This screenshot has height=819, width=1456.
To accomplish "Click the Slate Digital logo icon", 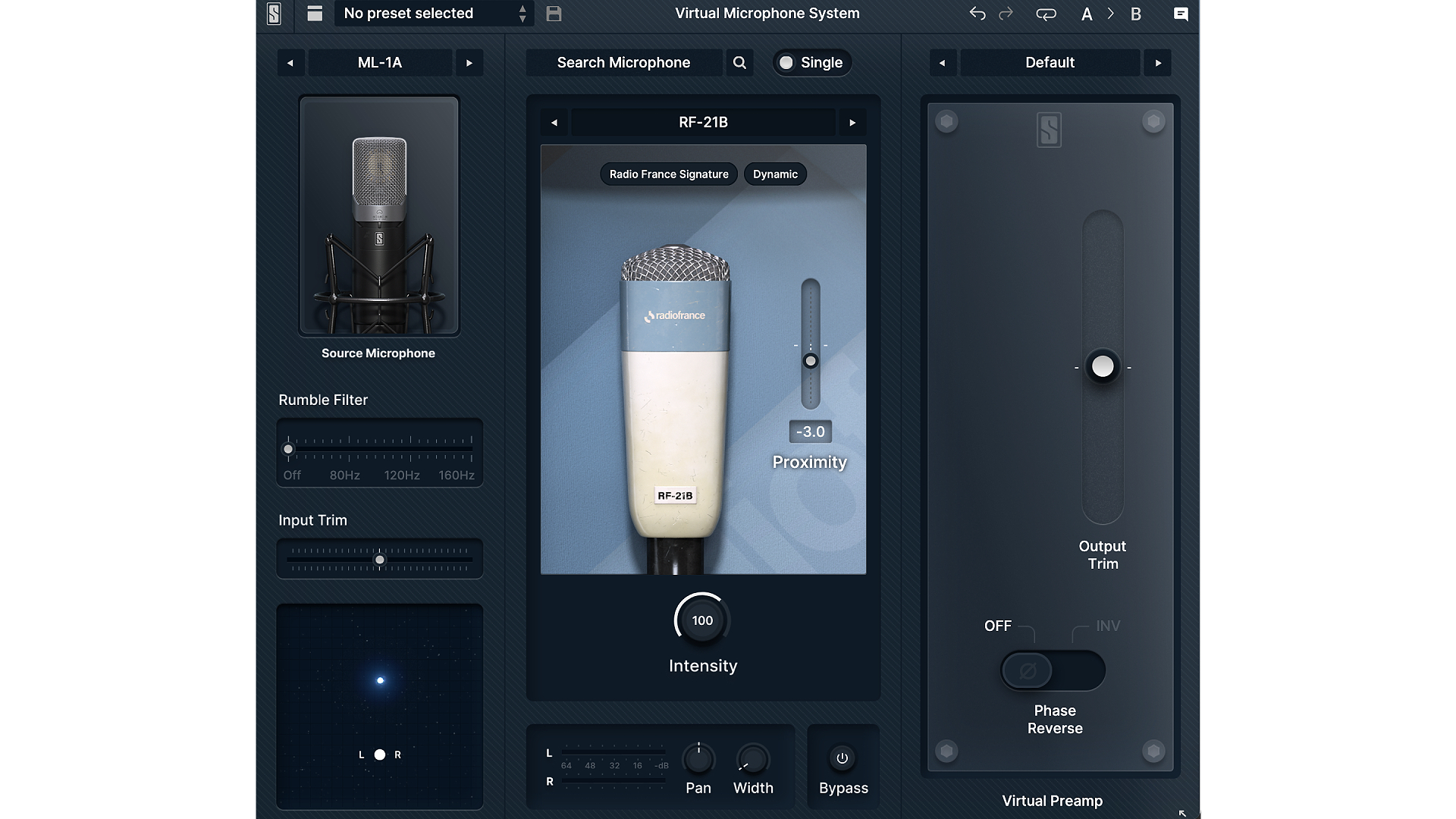I will pyautogui.click(x=274, y=14).
